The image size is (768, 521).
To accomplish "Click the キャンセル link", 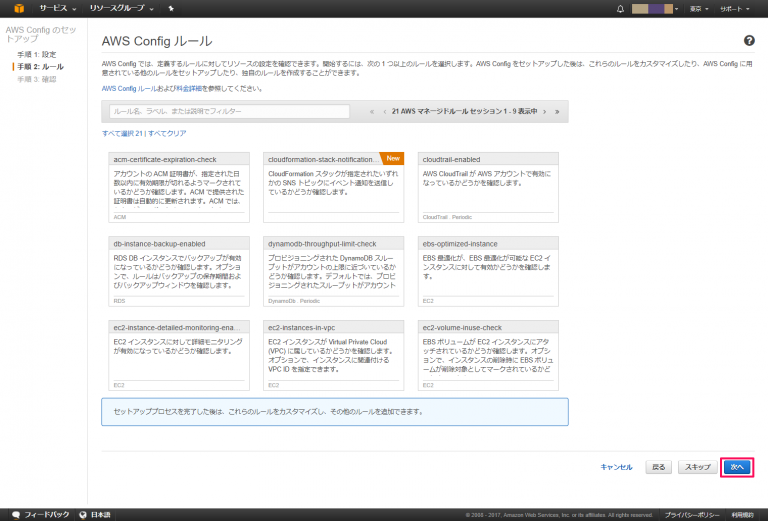I will point(616,467).
